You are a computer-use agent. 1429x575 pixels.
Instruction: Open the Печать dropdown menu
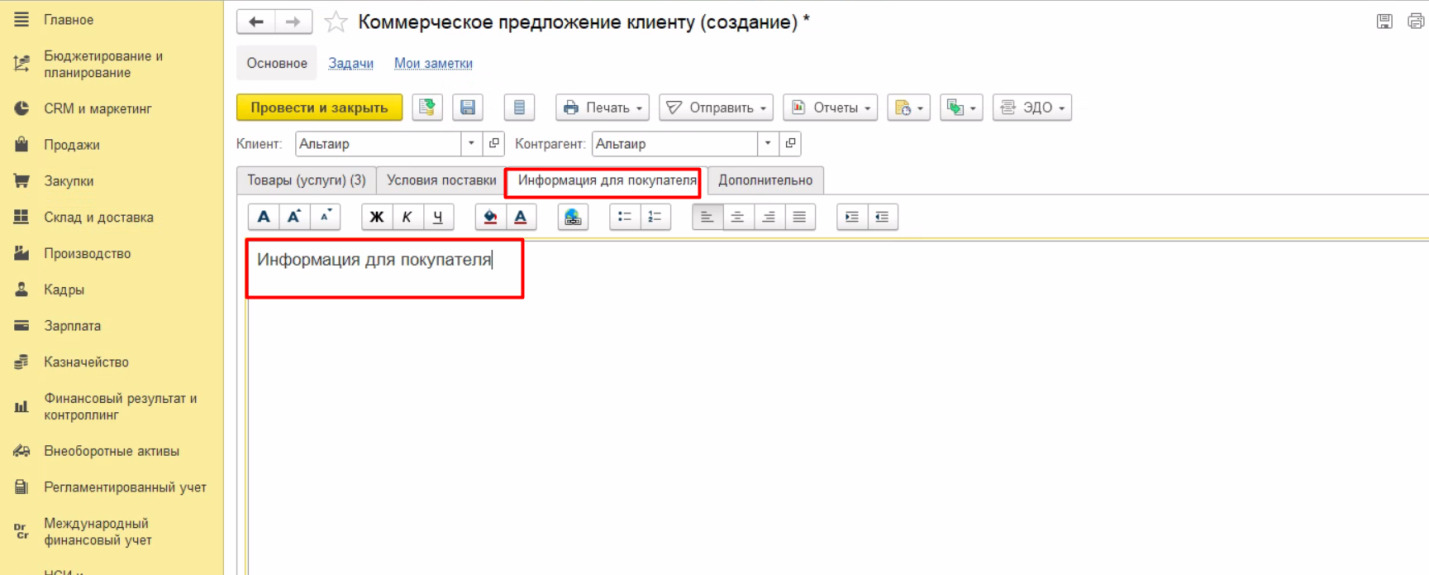(602, 108)
